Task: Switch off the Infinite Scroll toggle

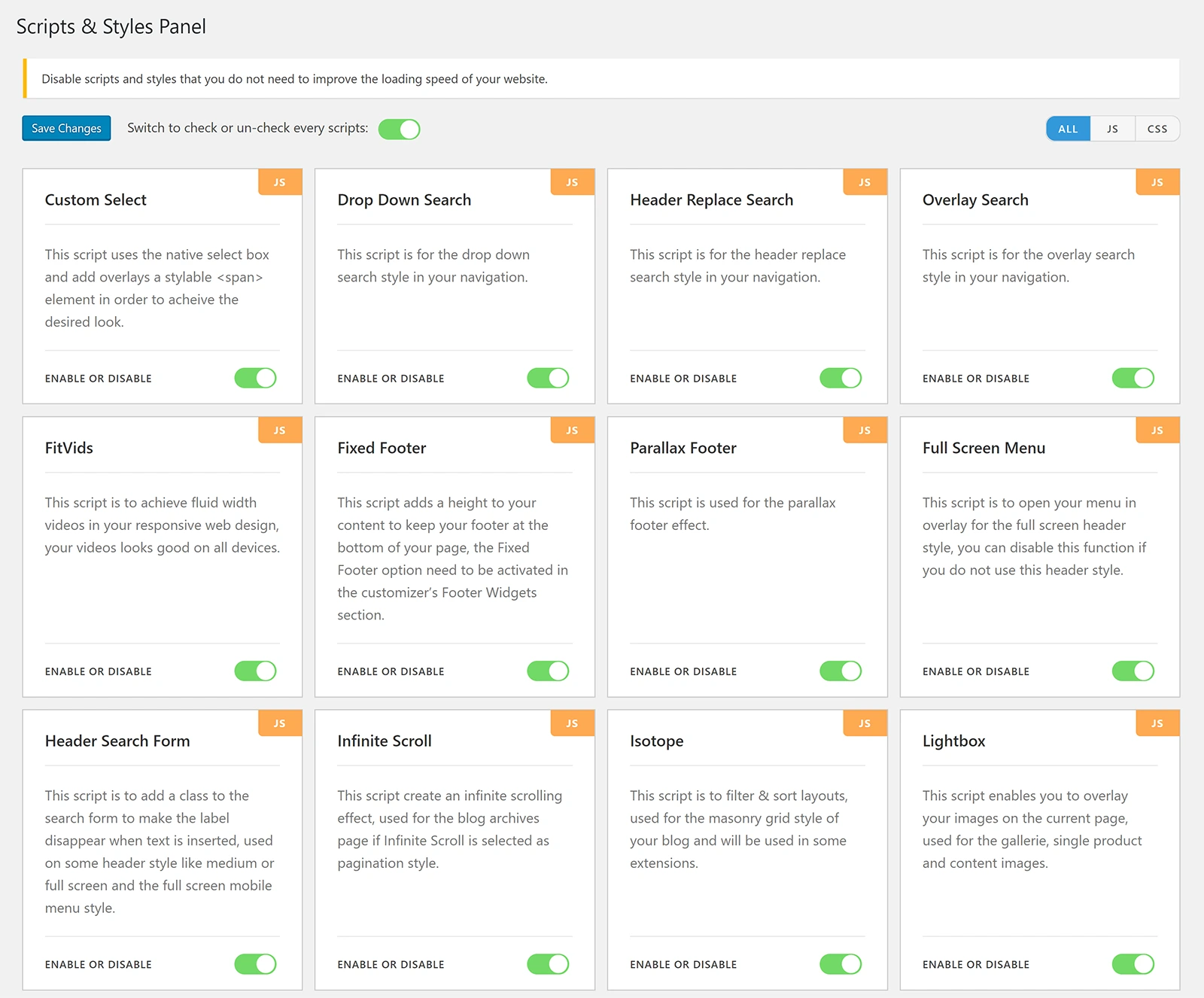Action: [x=548, y=963]
